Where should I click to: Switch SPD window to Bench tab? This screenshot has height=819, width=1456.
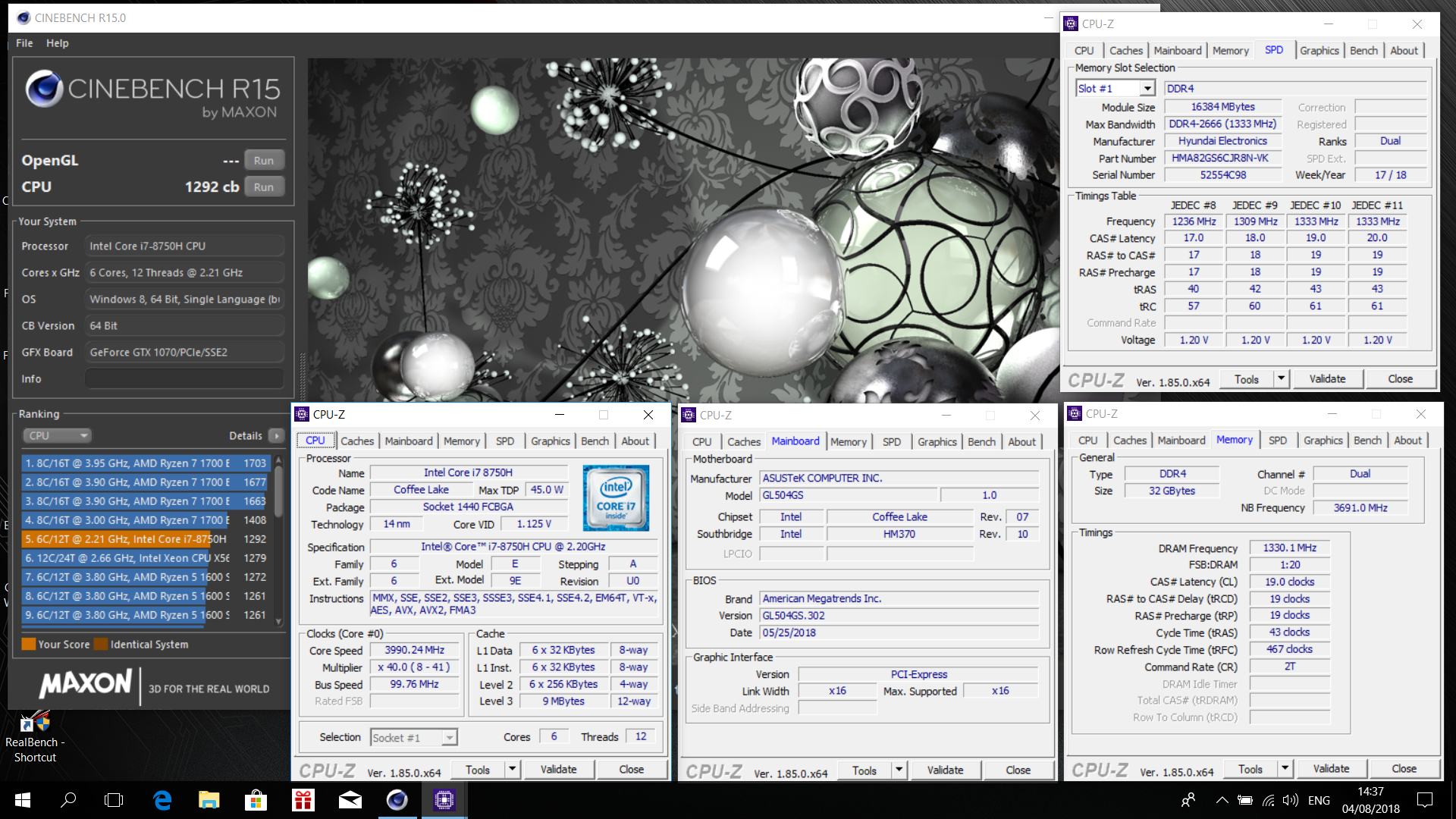tap(1363, 50)
